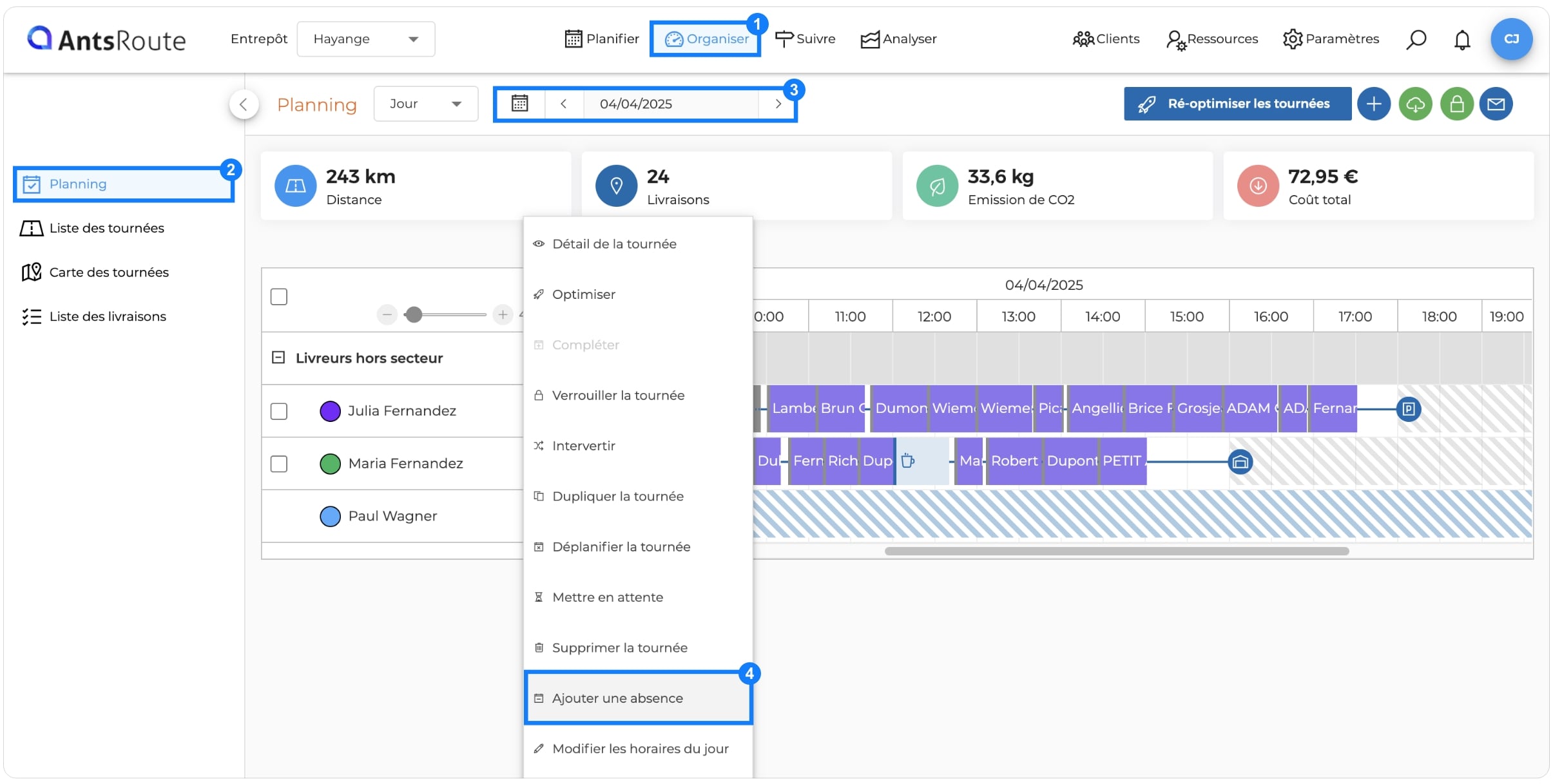
Task: Check the Julia Fernandez checkbox
Action: (x=279, y=411)
